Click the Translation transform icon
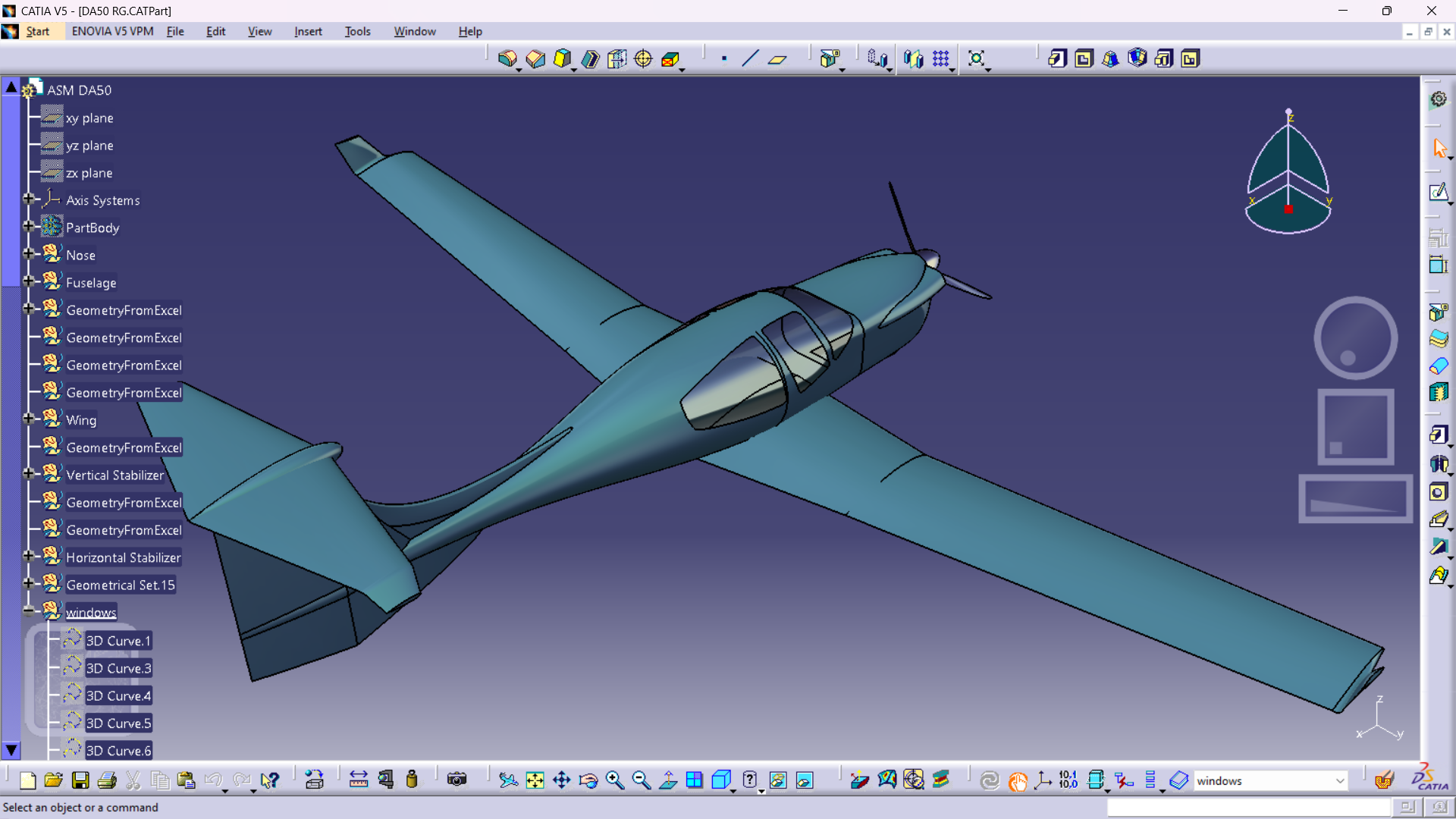 [x=877, y=58]
